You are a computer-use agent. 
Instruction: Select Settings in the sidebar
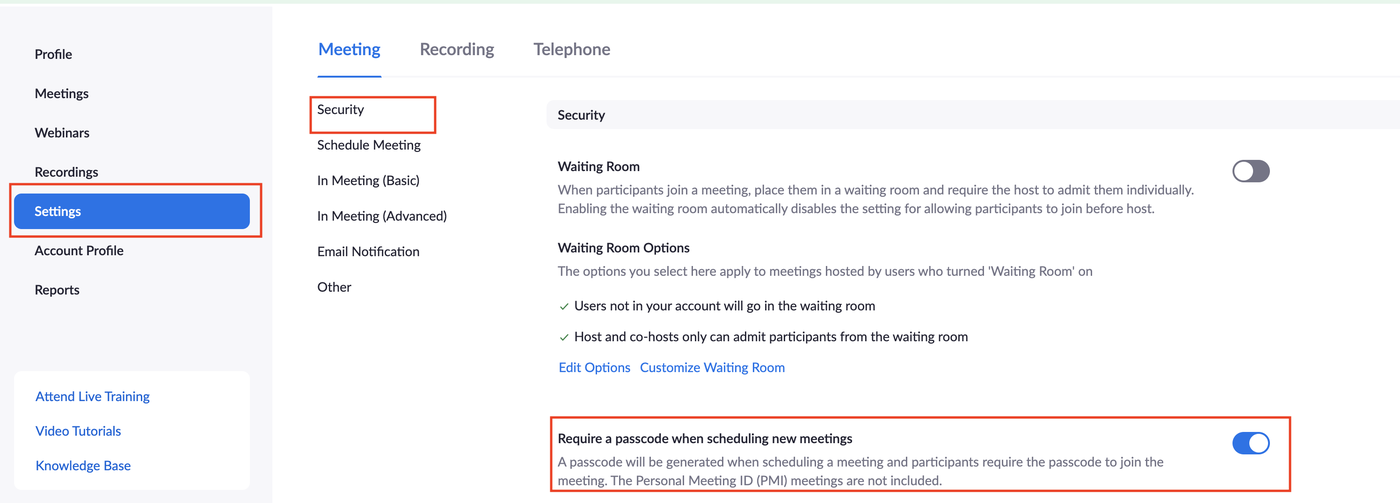131,211
